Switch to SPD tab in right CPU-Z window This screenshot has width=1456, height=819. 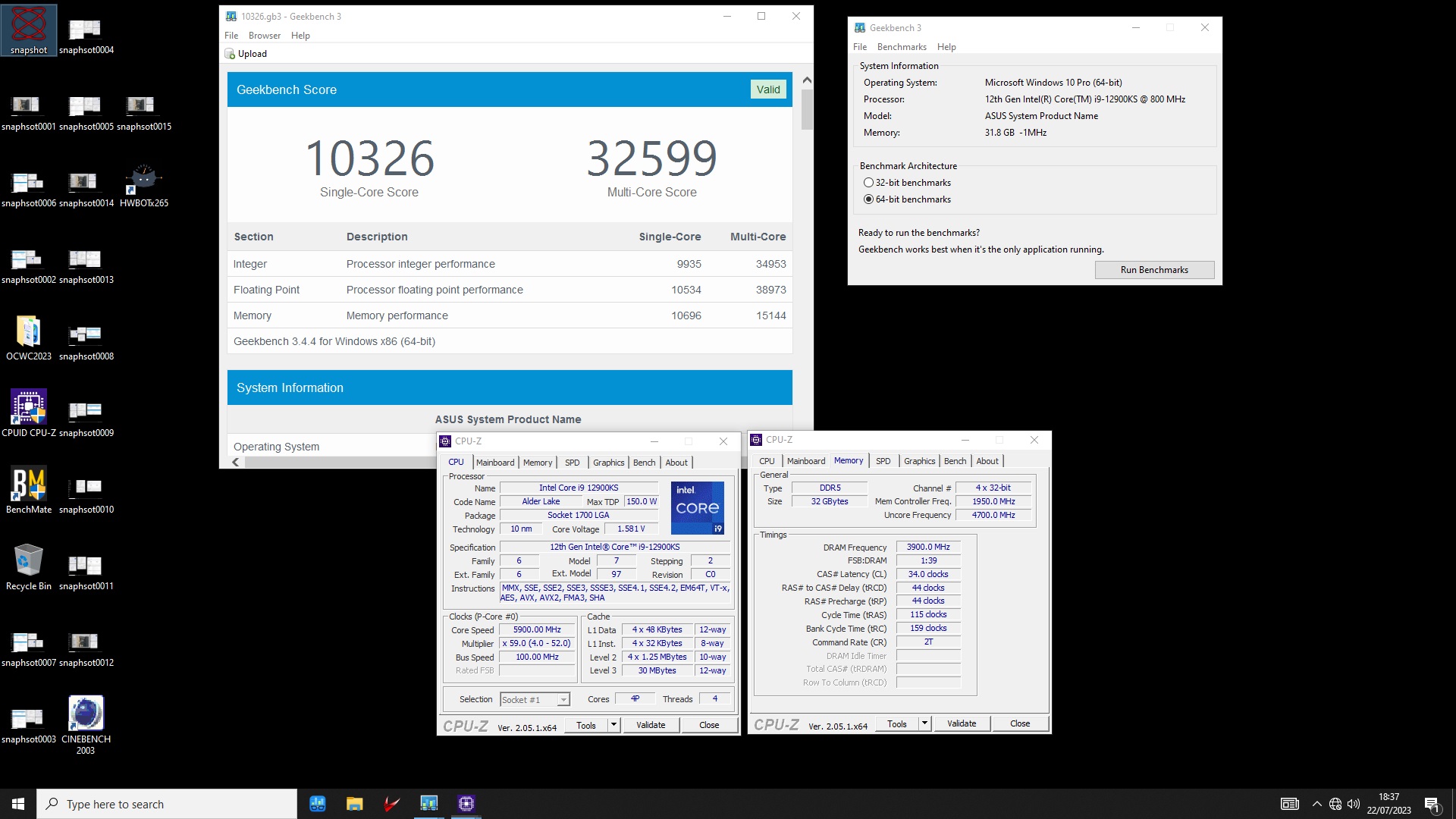click(x=883, y=461)
